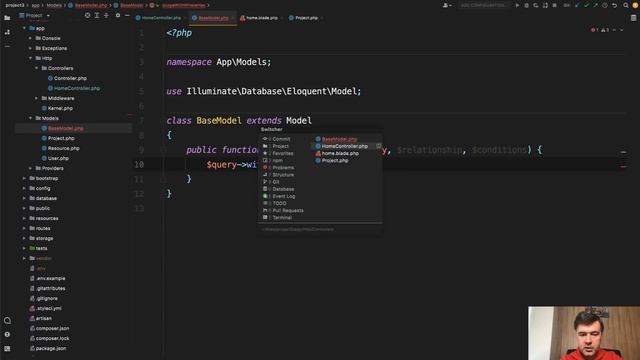Viewport: 640px width, 360px height.
Task: Click the red error count indicator
Action: coord(594,30)
